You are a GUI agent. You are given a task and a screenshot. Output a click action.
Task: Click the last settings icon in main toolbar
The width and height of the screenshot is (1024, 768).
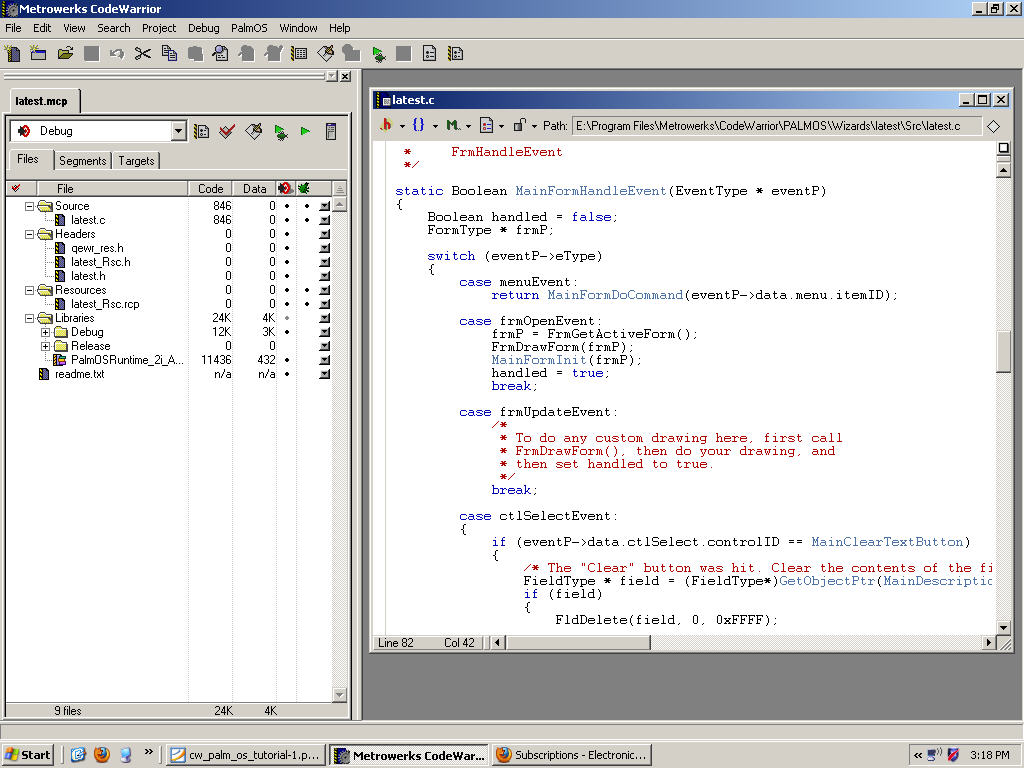(456, 54)
